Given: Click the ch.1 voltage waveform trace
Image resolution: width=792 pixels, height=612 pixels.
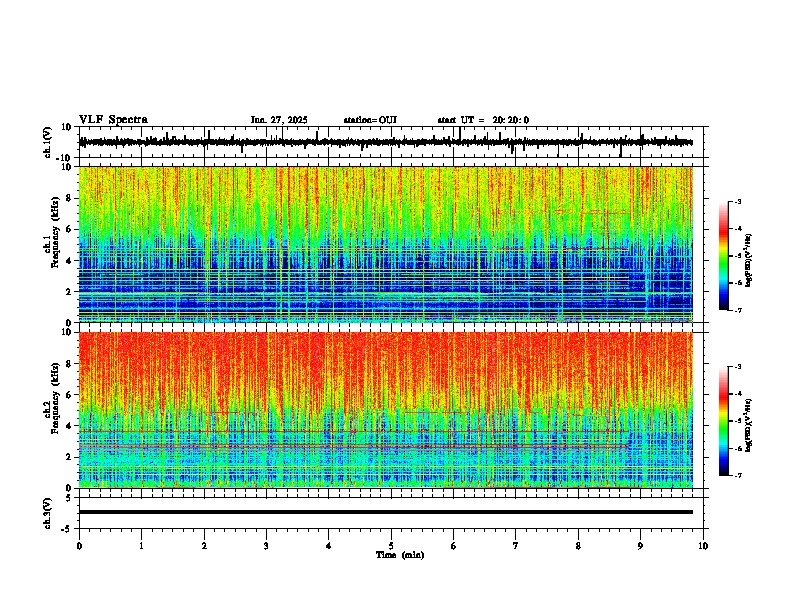Looking at the screenshot, I should (x=385, y=142).
